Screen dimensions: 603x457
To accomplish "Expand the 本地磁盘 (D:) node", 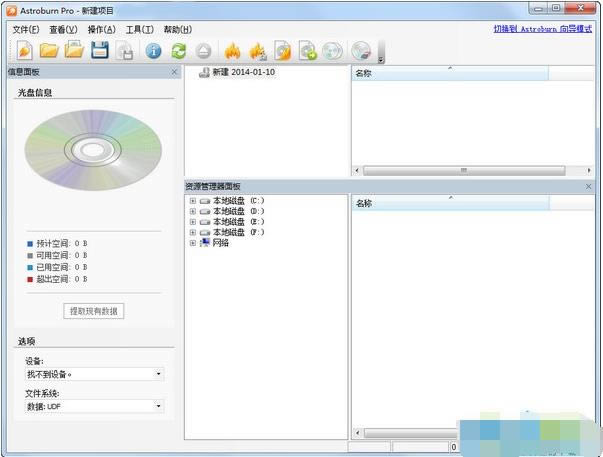I will point(193,211).
